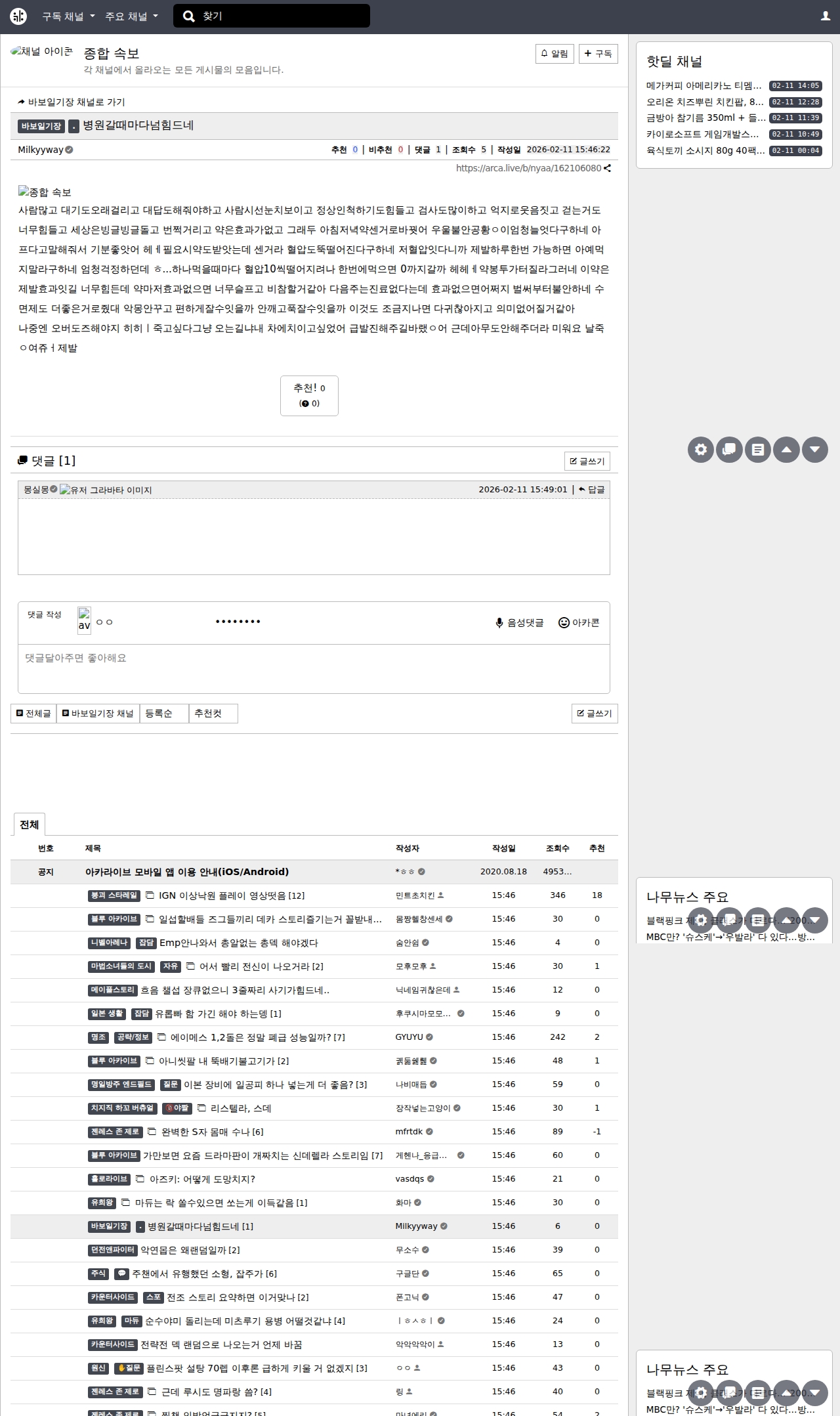Screen dimensions: 840x1416
Task: Click the 종합 속보 channel title
Action: click(112, 53)
